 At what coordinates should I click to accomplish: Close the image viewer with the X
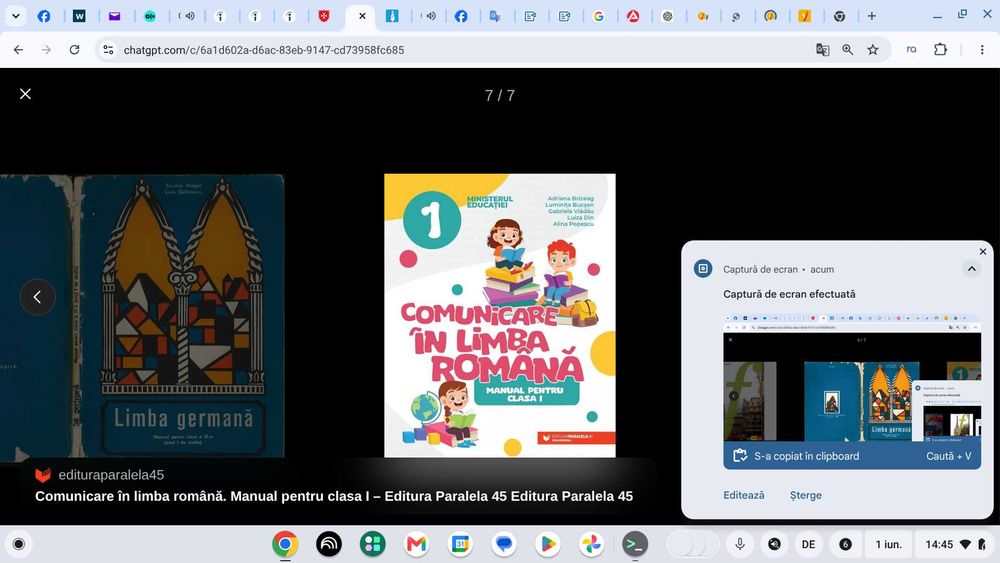click(26, 94)
